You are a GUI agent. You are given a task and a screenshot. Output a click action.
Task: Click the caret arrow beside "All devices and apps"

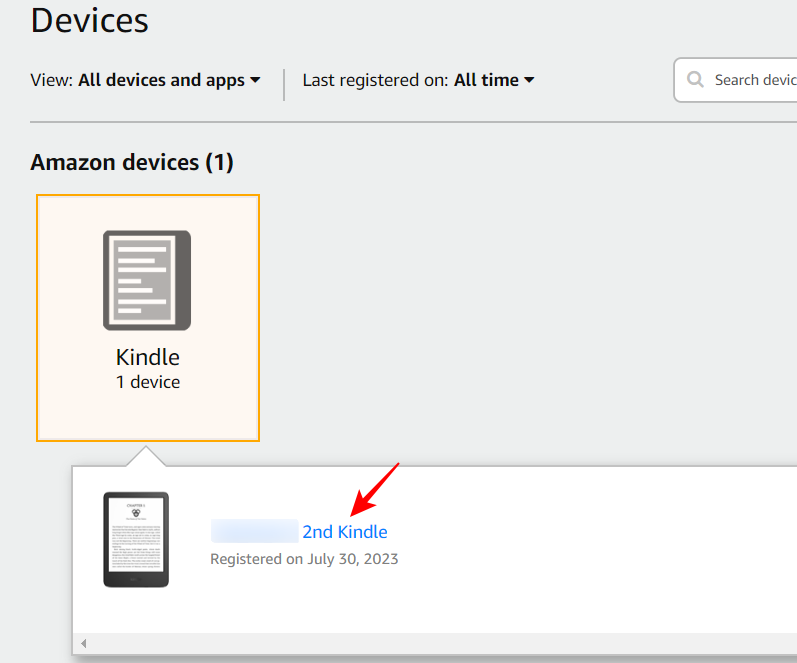(x=255, y=80)
